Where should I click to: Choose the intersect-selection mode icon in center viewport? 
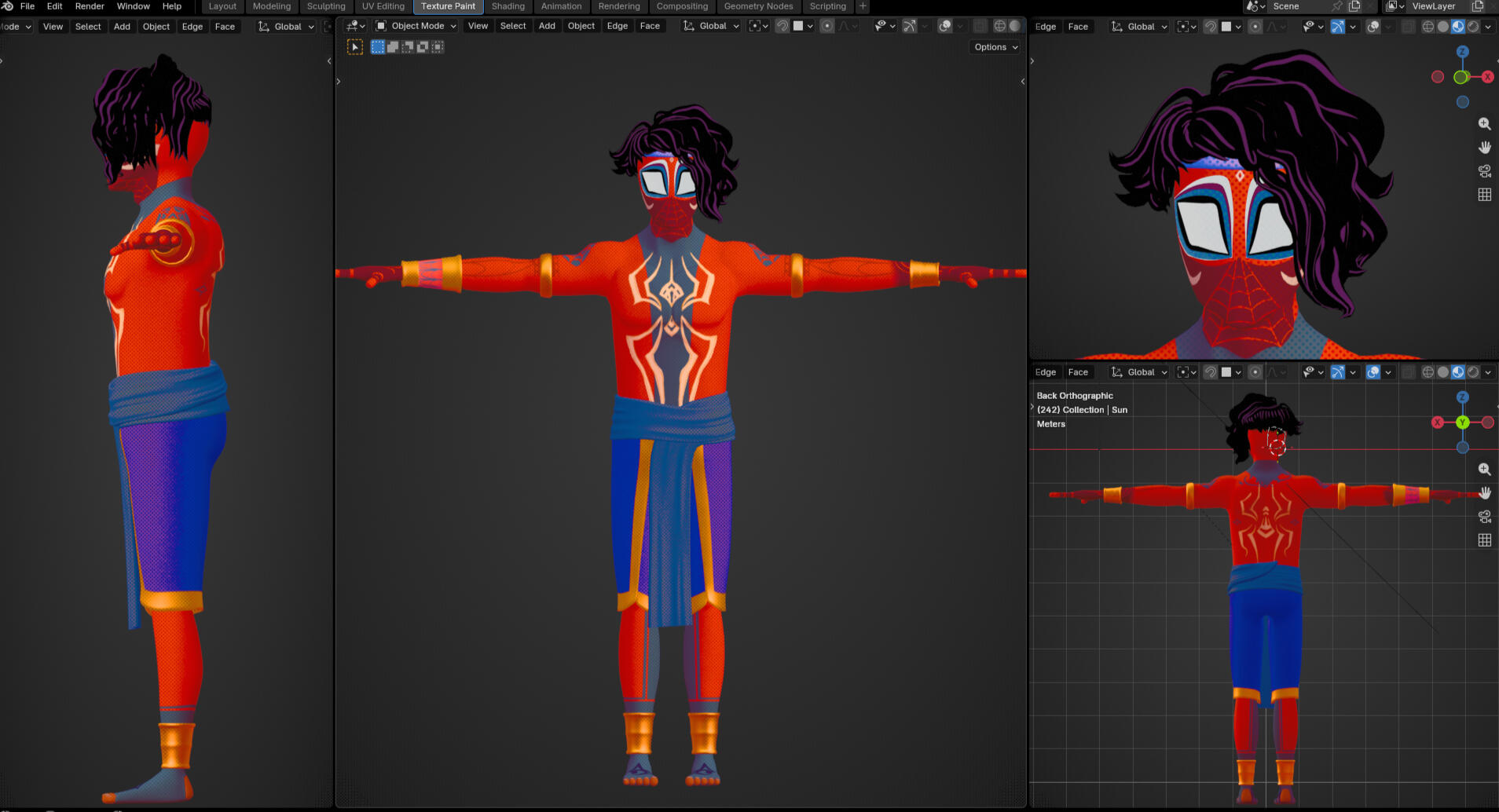438,47
